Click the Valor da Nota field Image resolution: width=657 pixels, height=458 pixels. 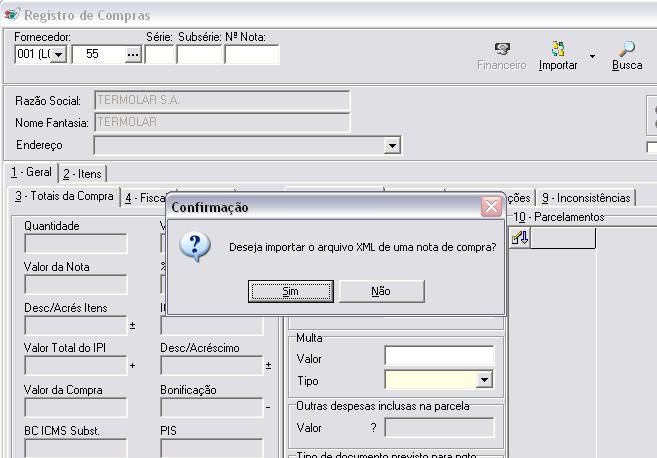click(76, 285)
